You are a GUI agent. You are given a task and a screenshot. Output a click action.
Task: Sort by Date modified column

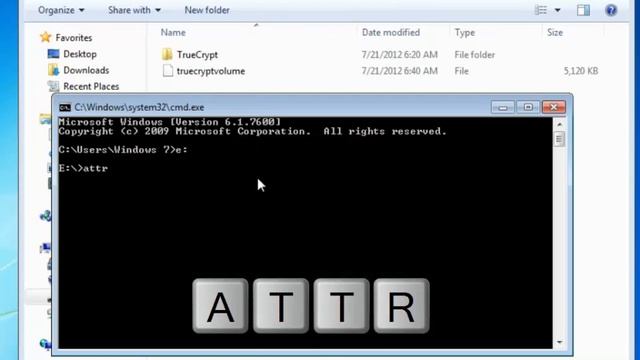coord(391,33)
